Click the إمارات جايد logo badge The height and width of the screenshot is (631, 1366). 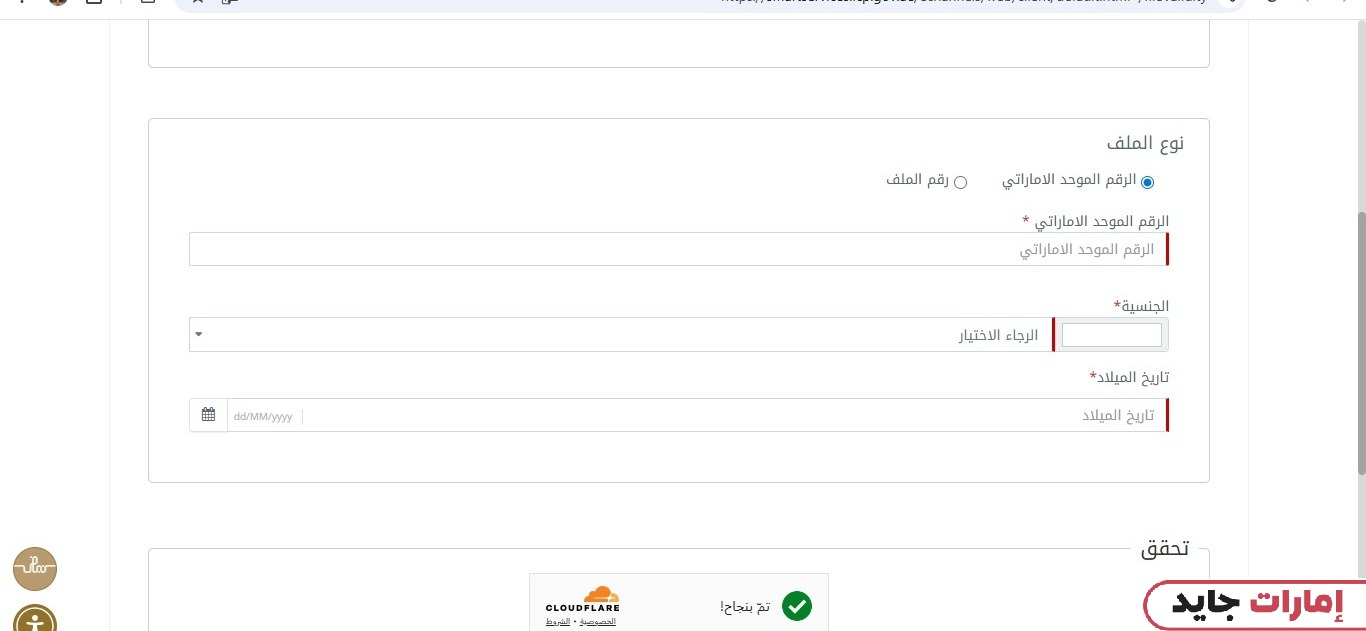[1255, 604]
